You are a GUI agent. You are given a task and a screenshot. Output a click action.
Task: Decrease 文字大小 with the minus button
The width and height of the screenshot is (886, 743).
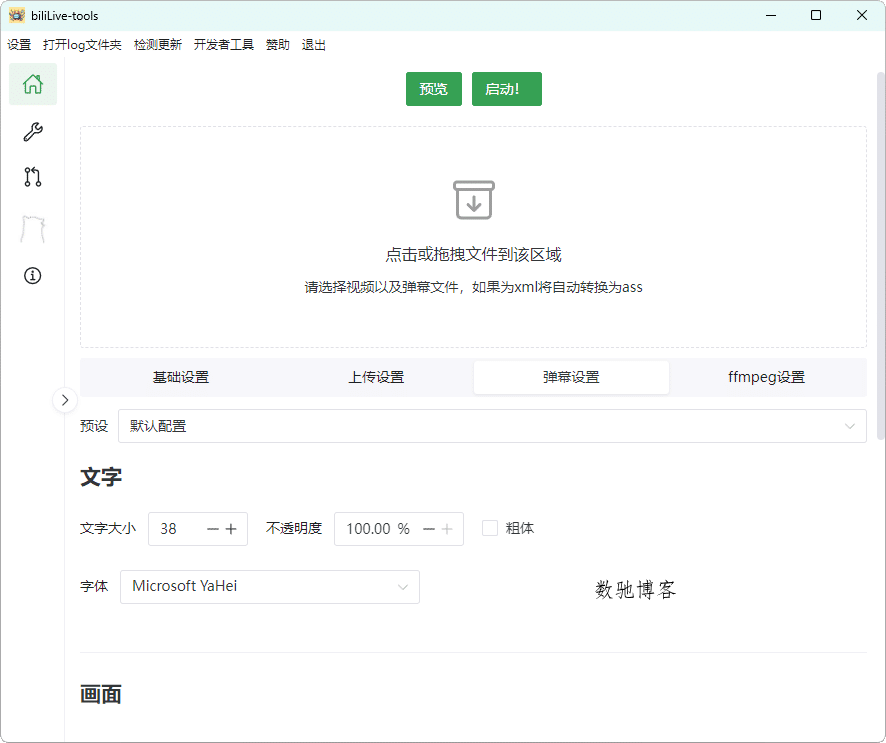pyautogui.click(x=213, y=529)
